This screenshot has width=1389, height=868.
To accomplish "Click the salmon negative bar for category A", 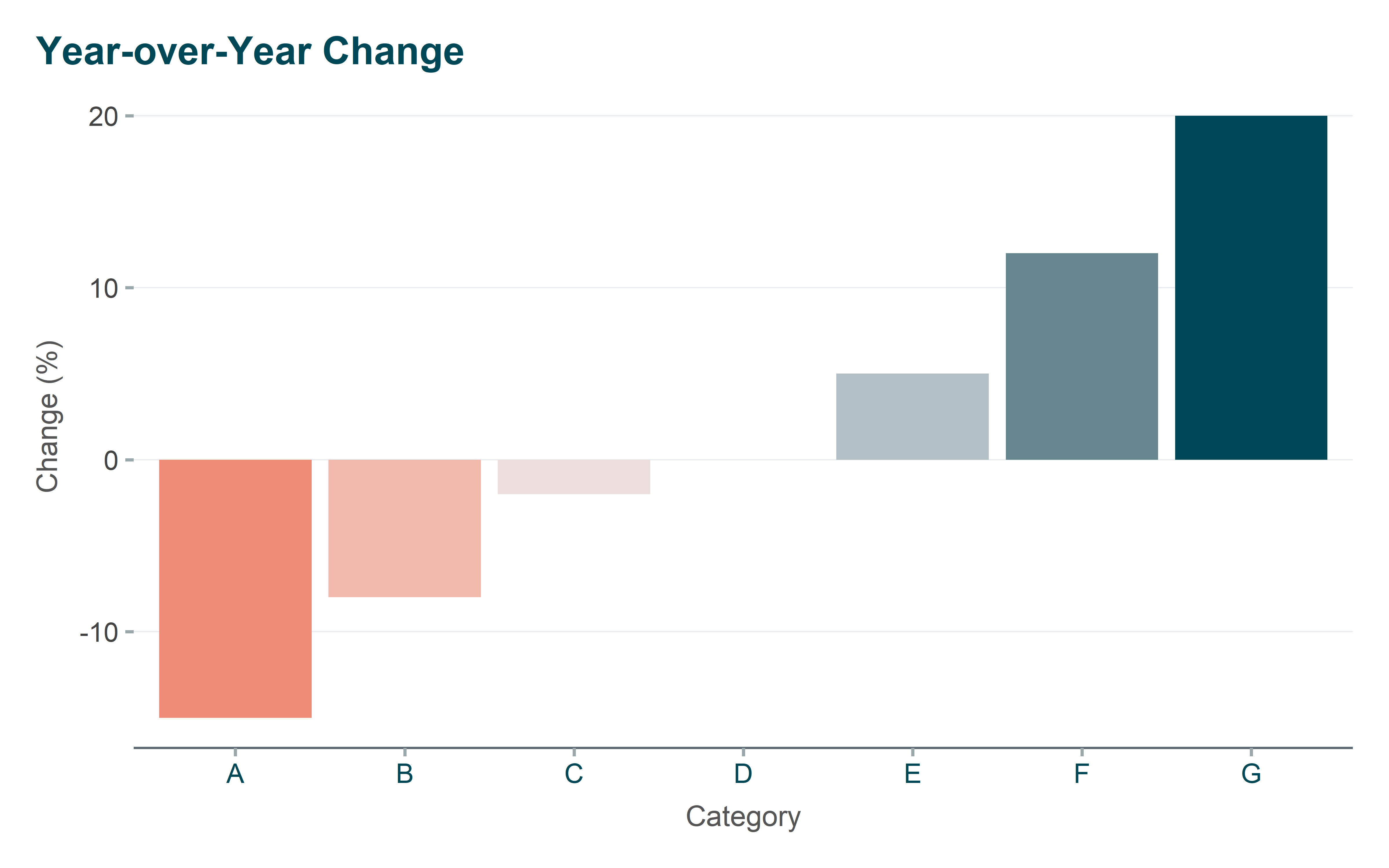I will pos(235,589).
